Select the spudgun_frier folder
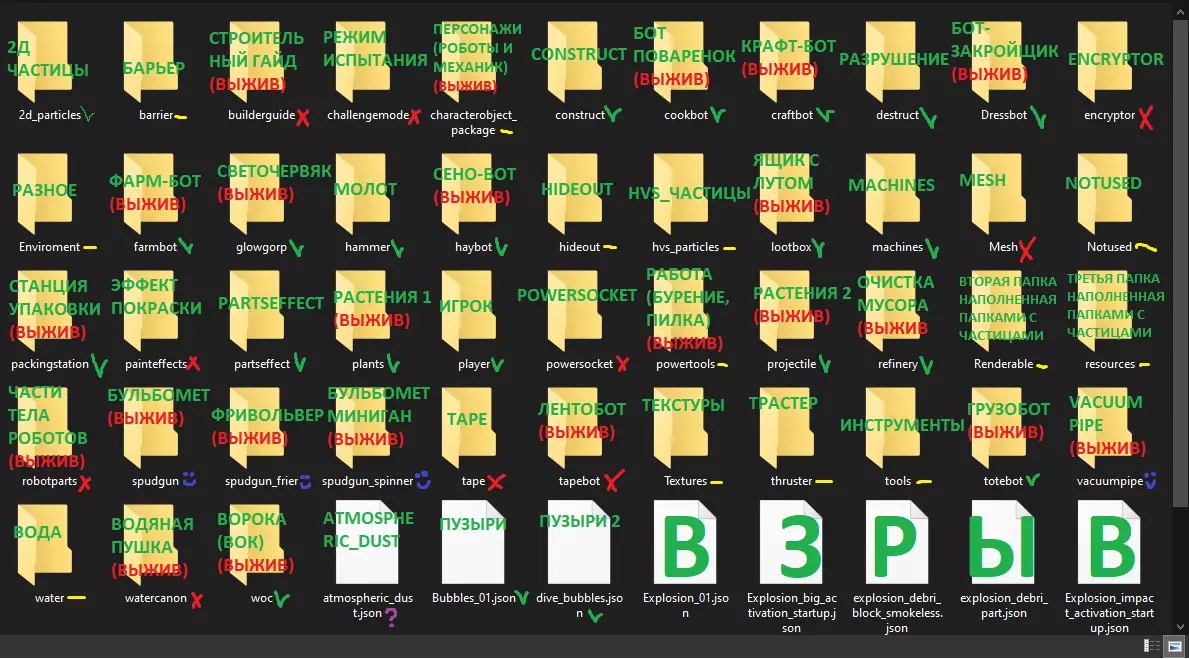The width and height of the screenshot is (1189, 659). coord(259,428)
